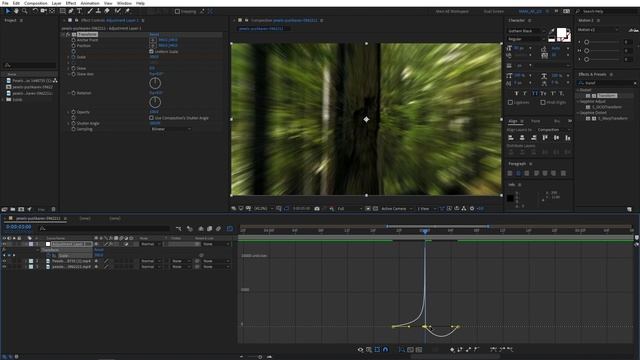
Task: Click the white fill color swatch
Action: (x=562, y=33)
